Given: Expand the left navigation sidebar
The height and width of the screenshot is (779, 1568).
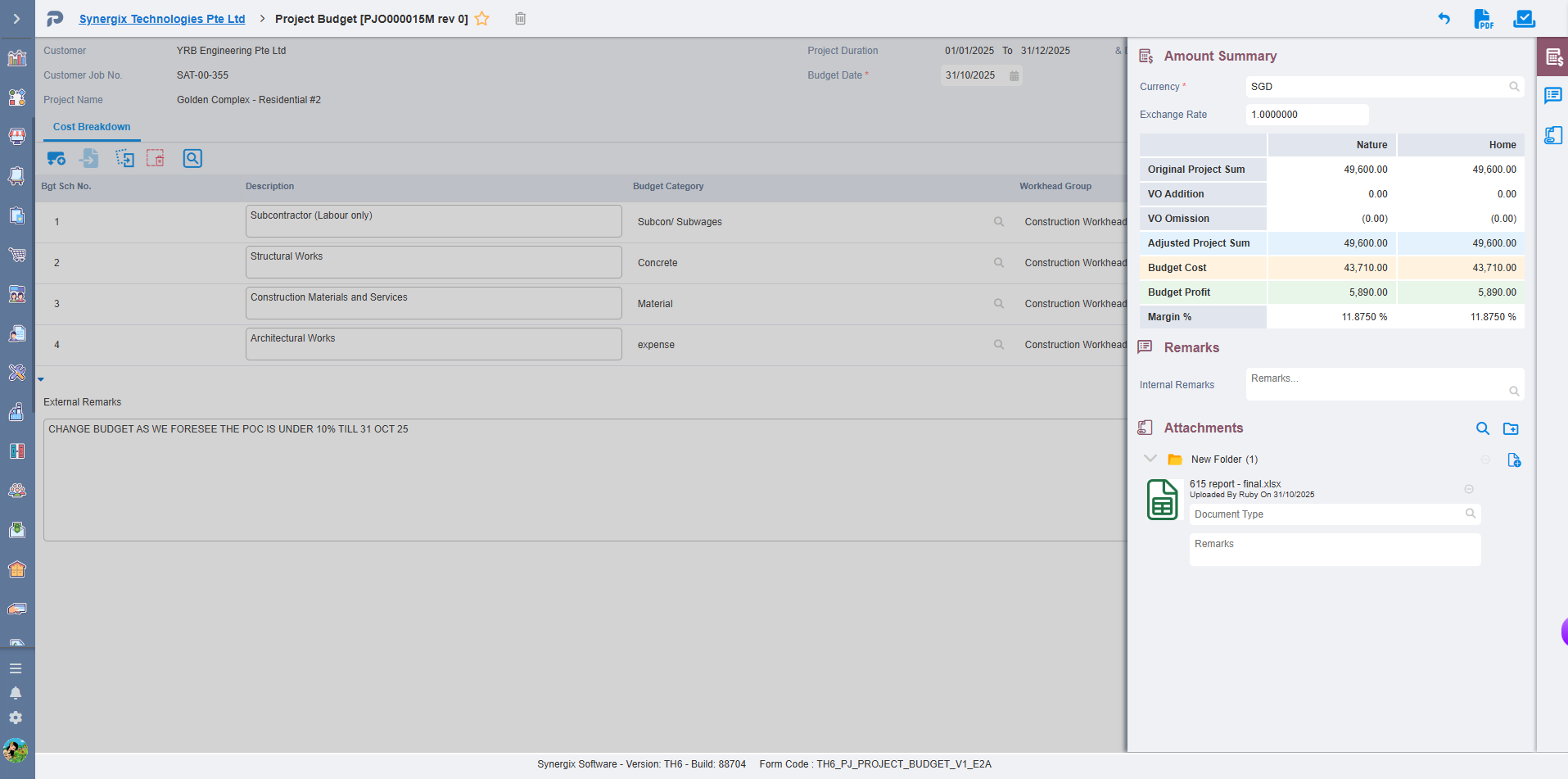Looking at the screenshot, I should tap(16, 19).
